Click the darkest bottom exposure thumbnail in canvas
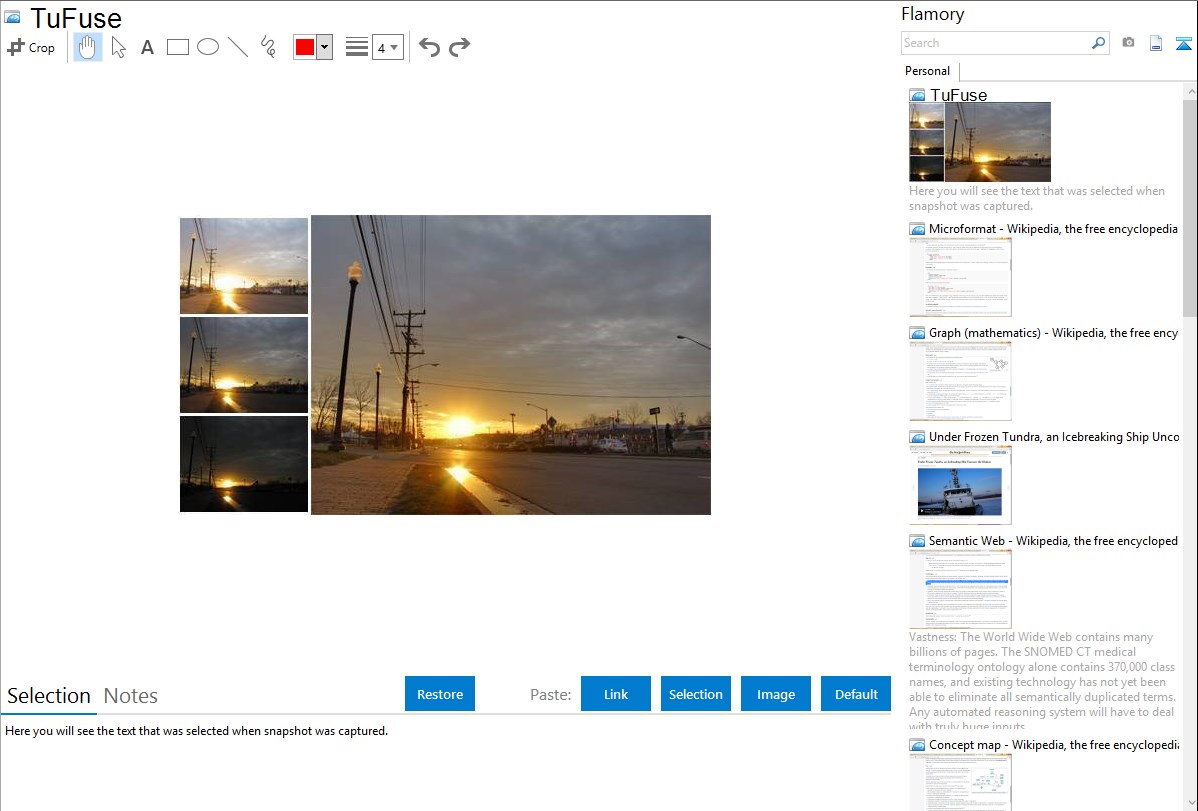The height and width of the screenshot is (811, 1198). 244,464
